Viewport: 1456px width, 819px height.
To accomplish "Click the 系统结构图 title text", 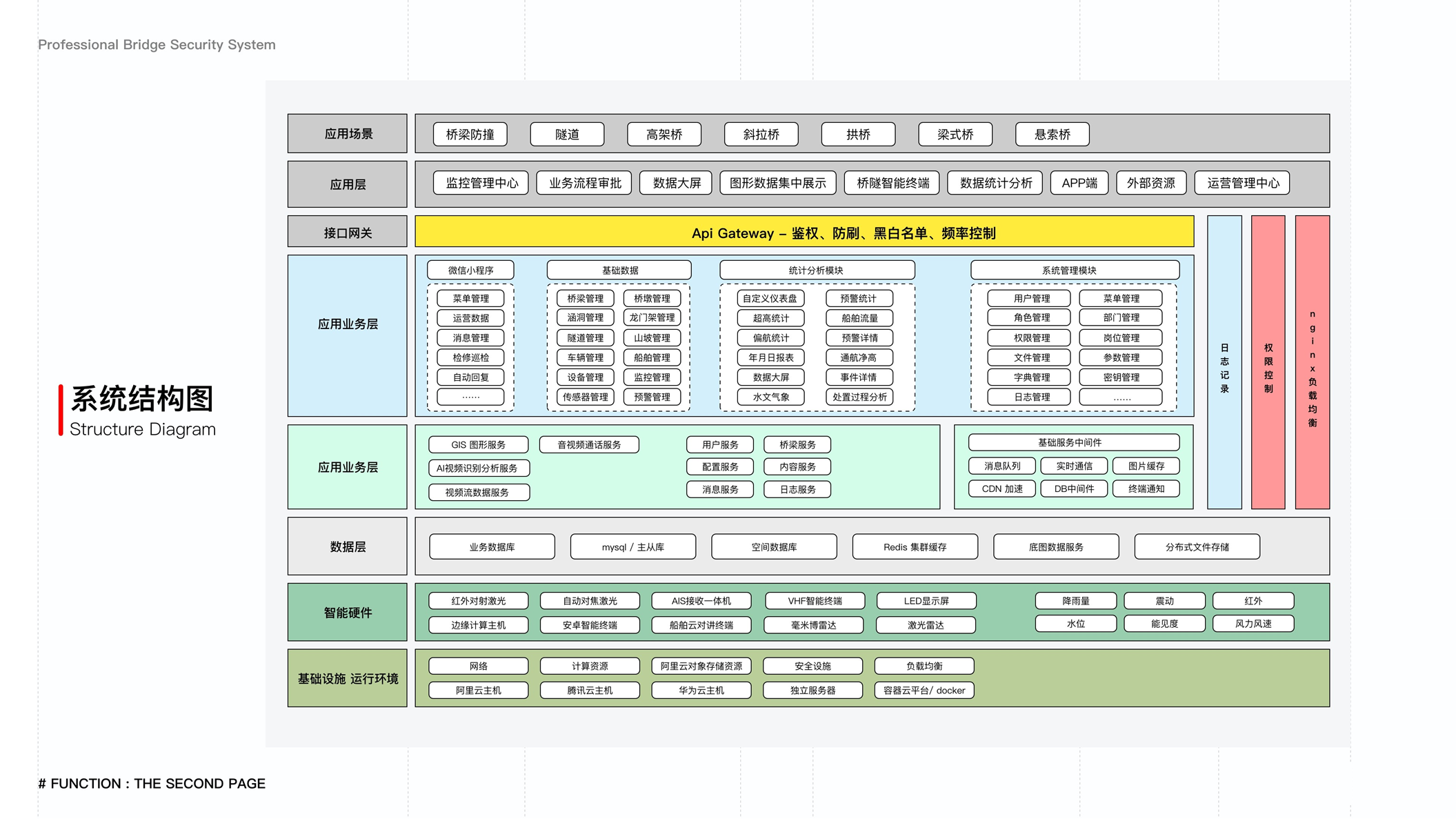I will [142, 399].
